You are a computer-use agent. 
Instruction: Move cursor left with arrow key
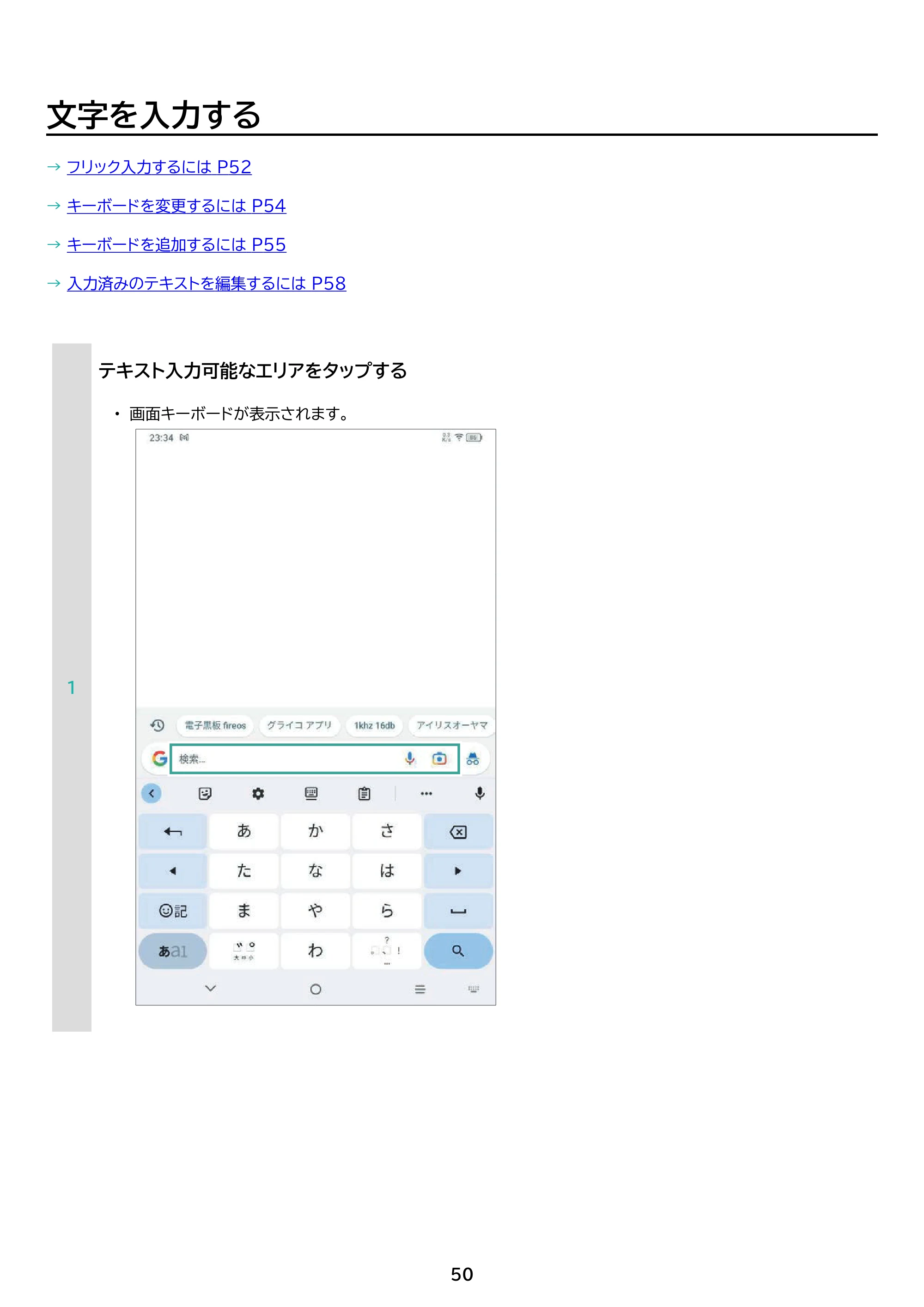pos(172,871)
